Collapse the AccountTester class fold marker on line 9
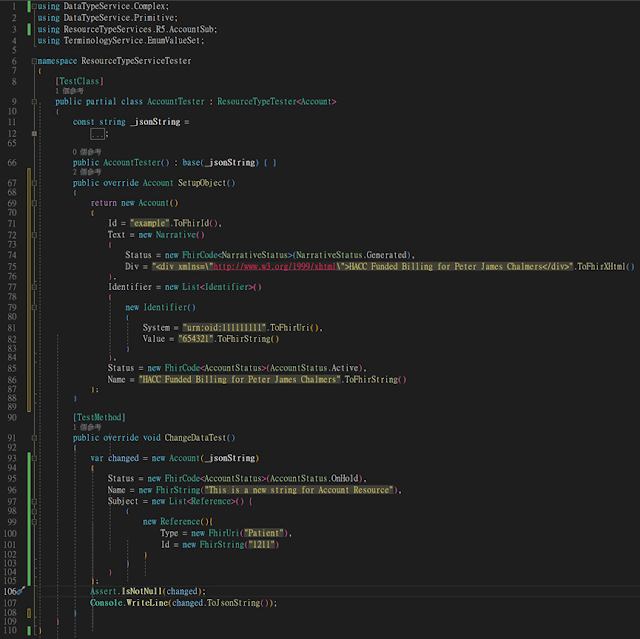The width and height of the screenshot is (640, 639). pyautogui.click(x=34, y=102)
